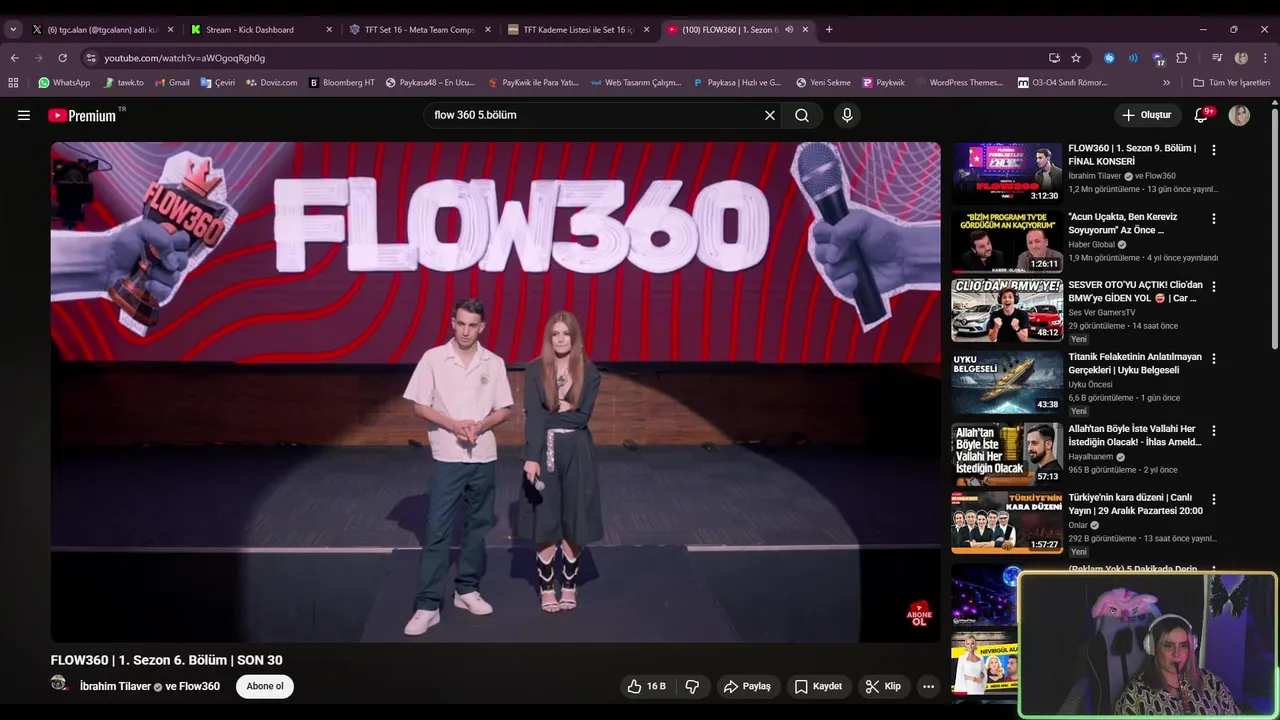
Task: Like the video (16 B)
Action: point(646,686)
